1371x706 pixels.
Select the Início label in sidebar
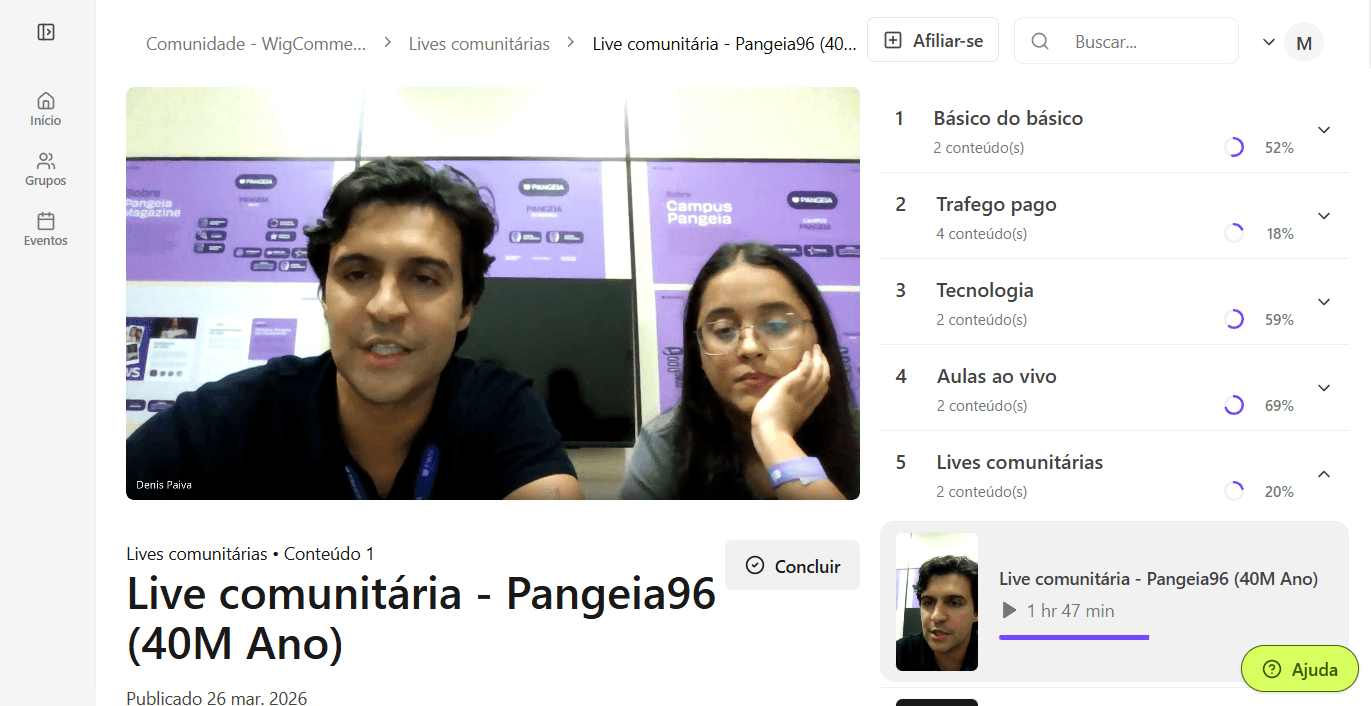(46, 121)
